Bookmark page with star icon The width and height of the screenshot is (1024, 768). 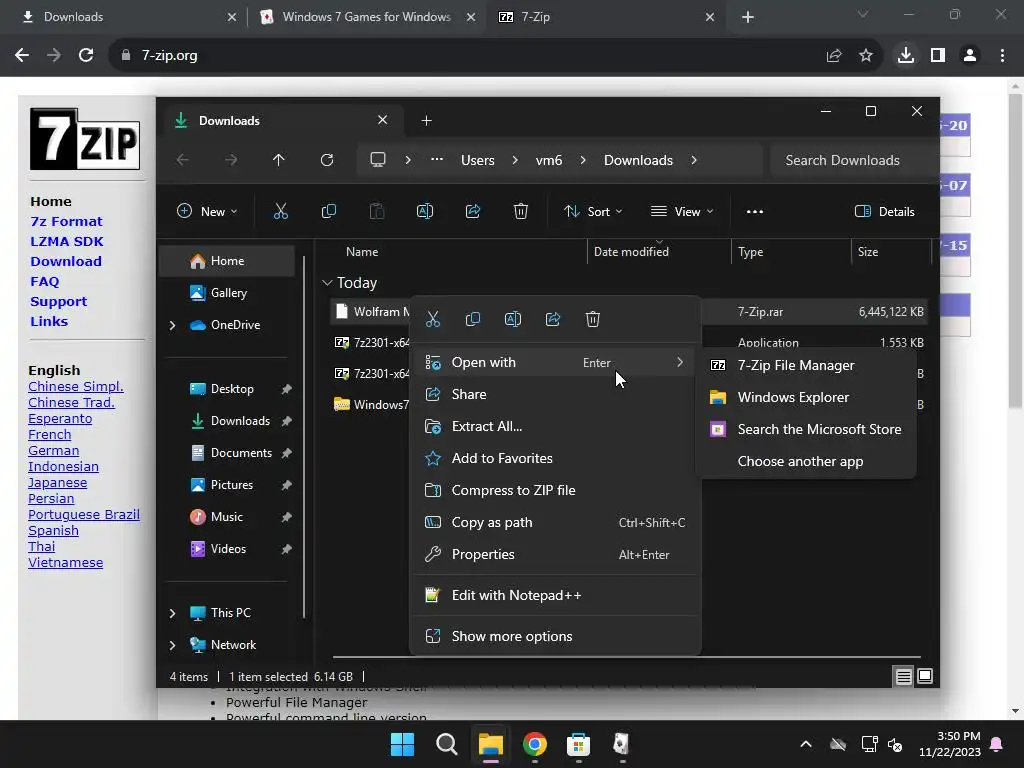click(x=866, y=56)
